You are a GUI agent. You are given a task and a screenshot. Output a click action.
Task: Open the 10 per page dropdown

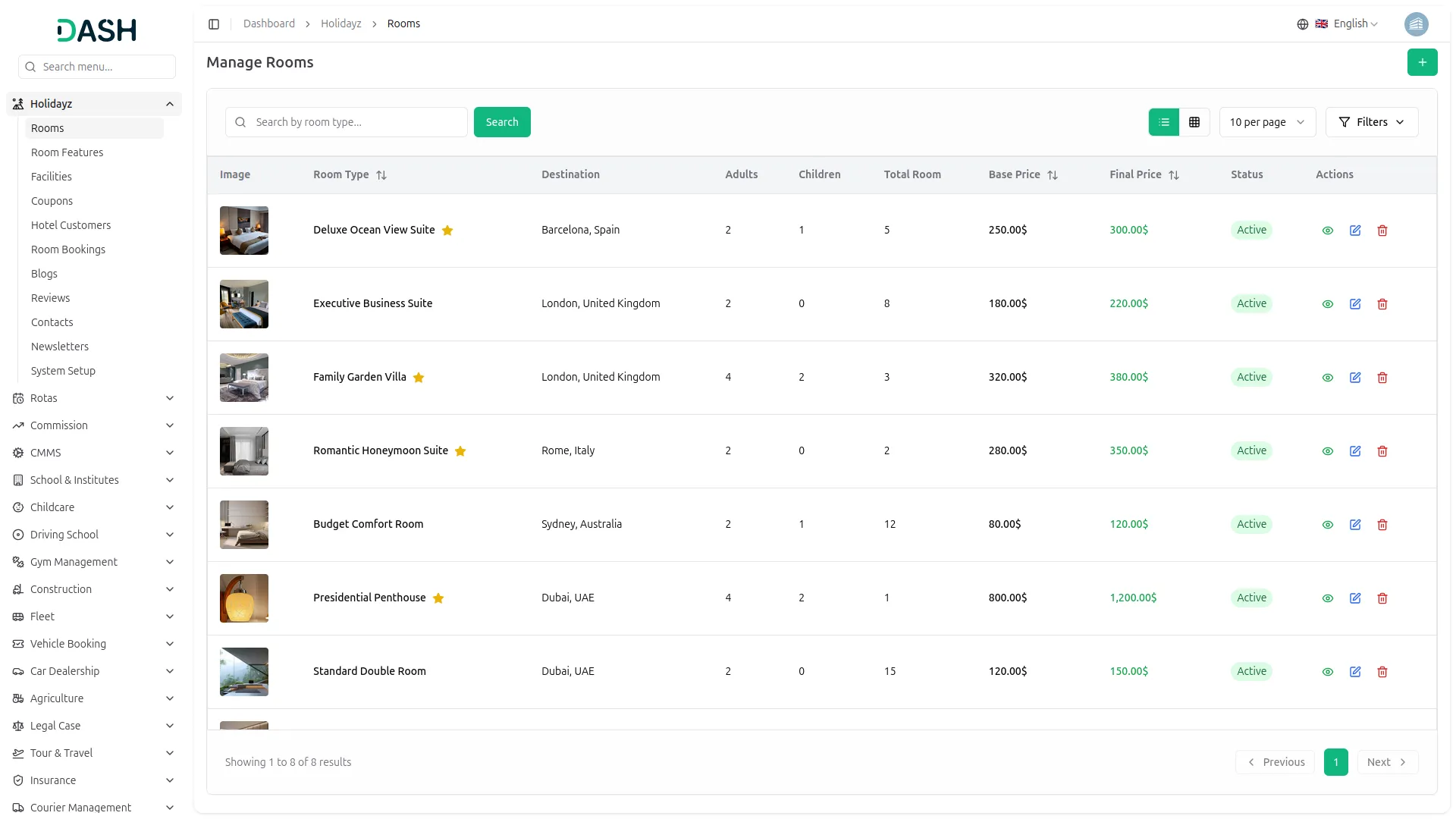click(1266, 122)
